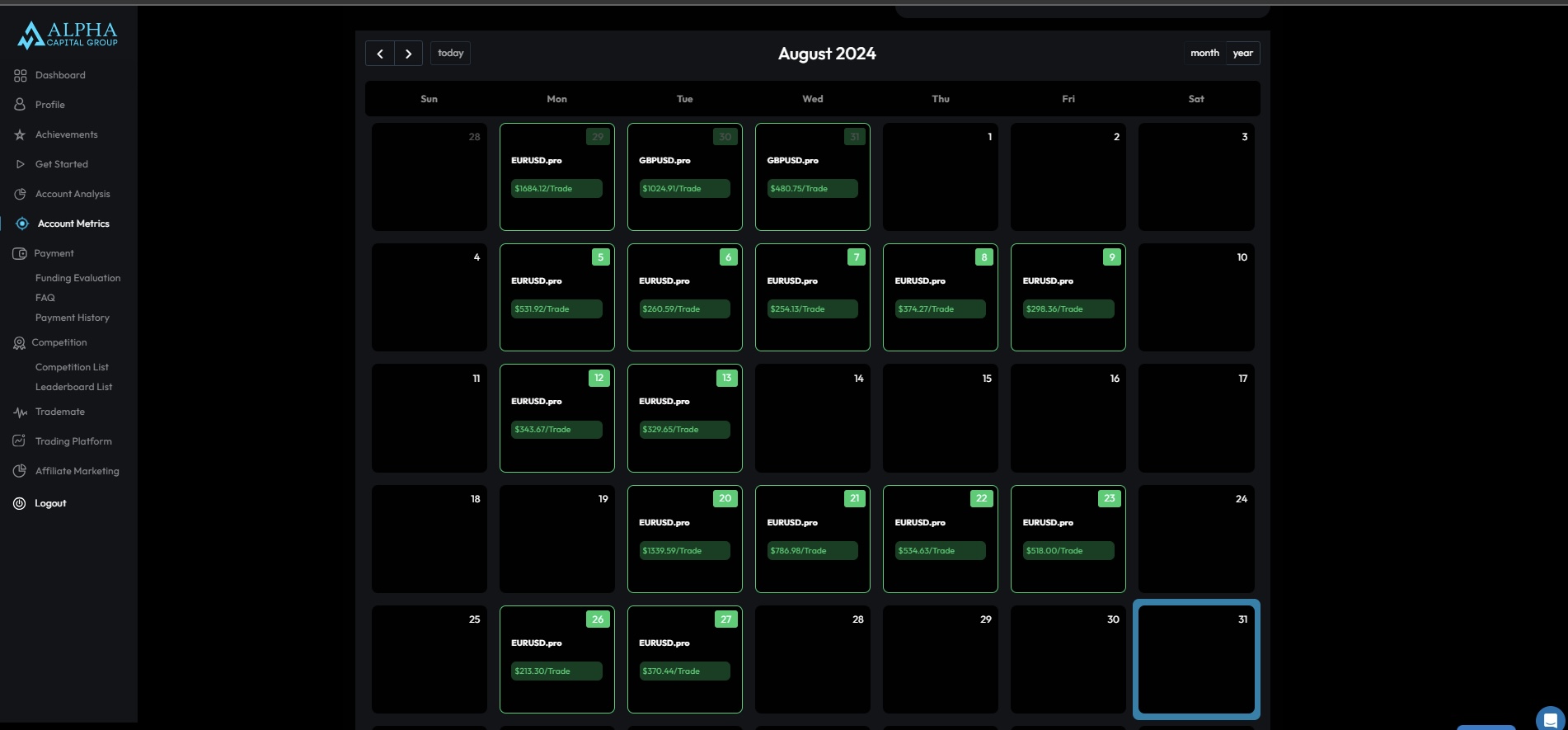Screen dimensions: 1568x730
Task: Expand the Competition menu section
Action: [59, 342]
